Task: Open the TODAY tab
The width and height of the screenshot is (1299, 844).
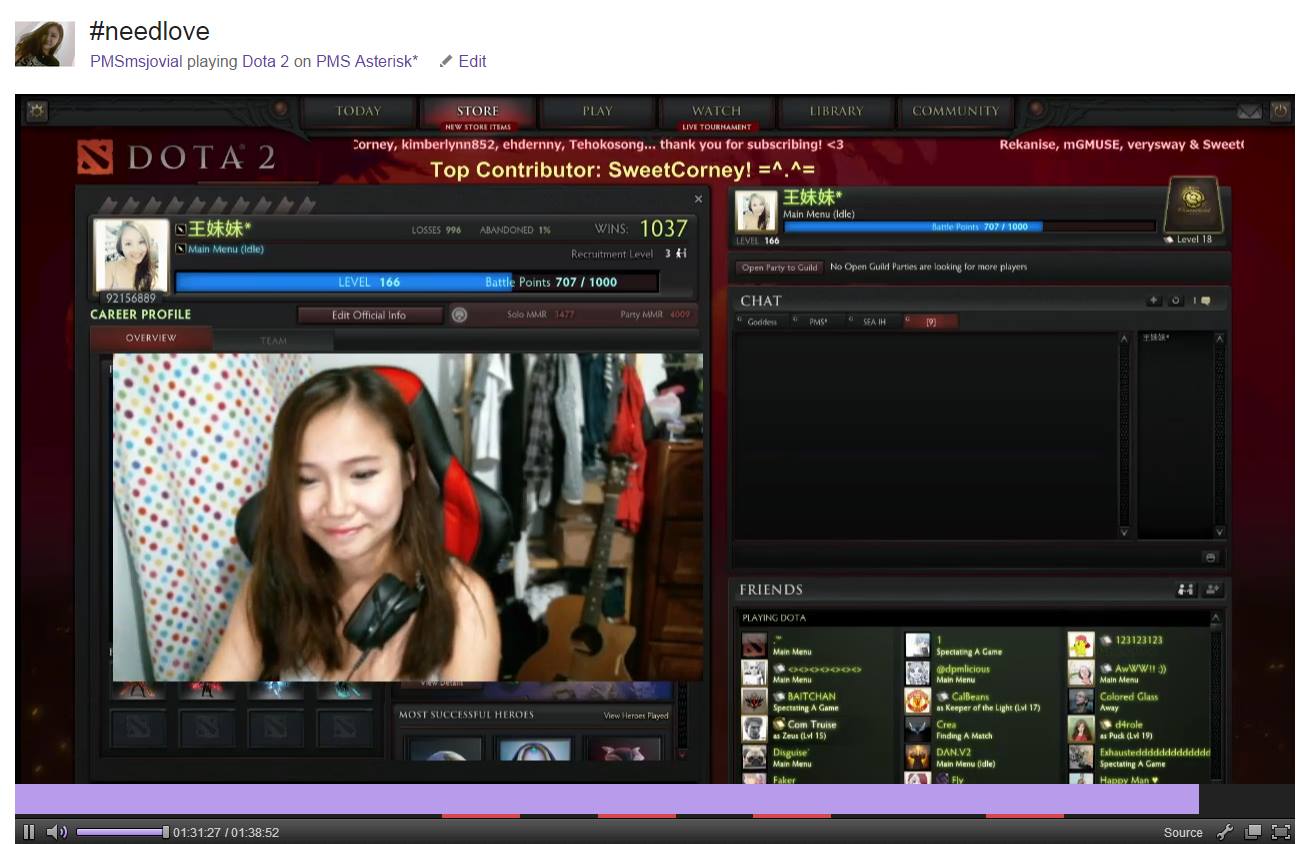Action: 358,112
